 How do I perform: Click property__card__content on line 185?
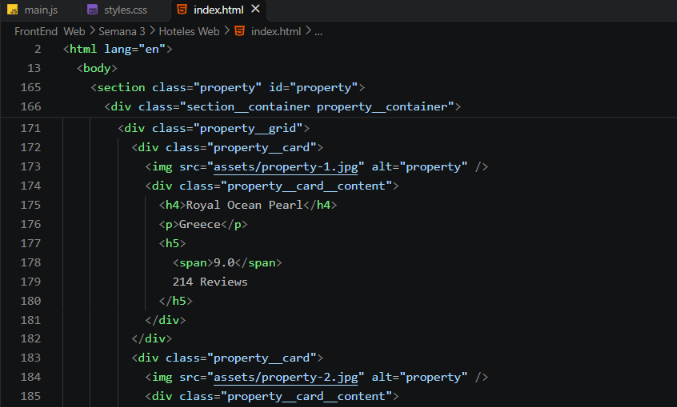coord(306,396)
